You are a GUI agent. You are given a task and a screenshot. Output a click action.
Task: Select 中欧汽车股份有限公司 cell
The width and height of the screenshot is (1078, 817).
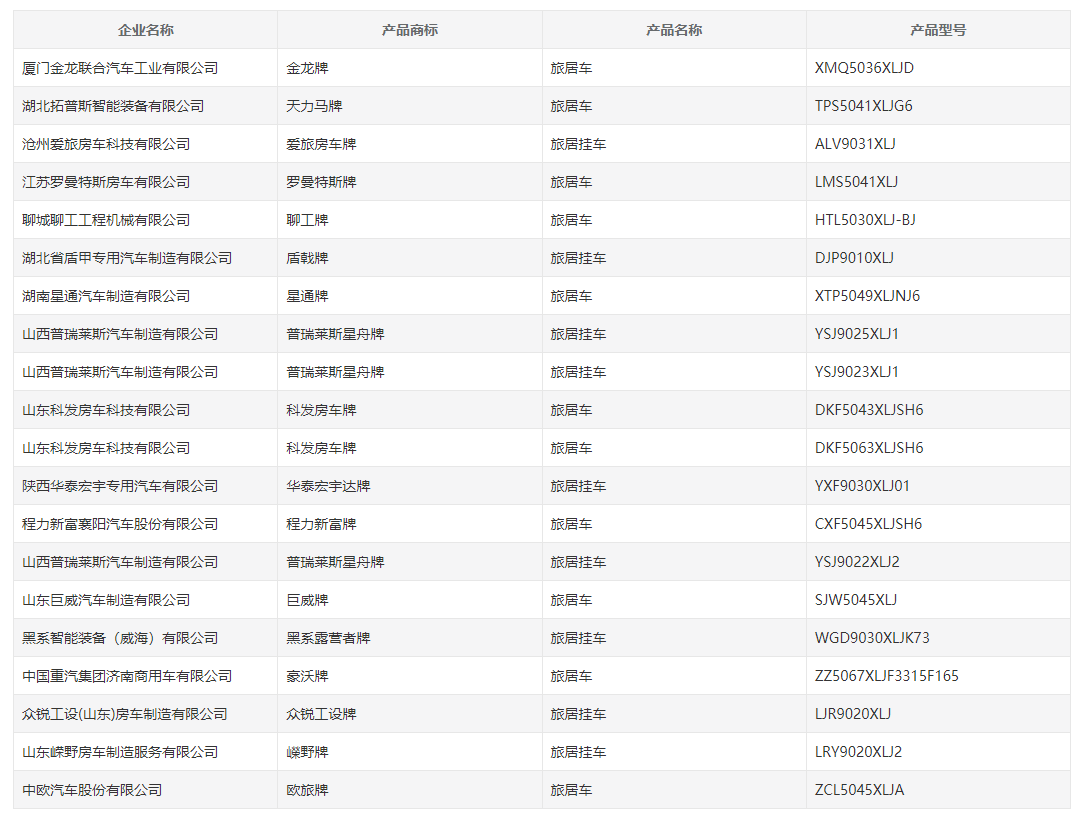[x=145, y=789]
